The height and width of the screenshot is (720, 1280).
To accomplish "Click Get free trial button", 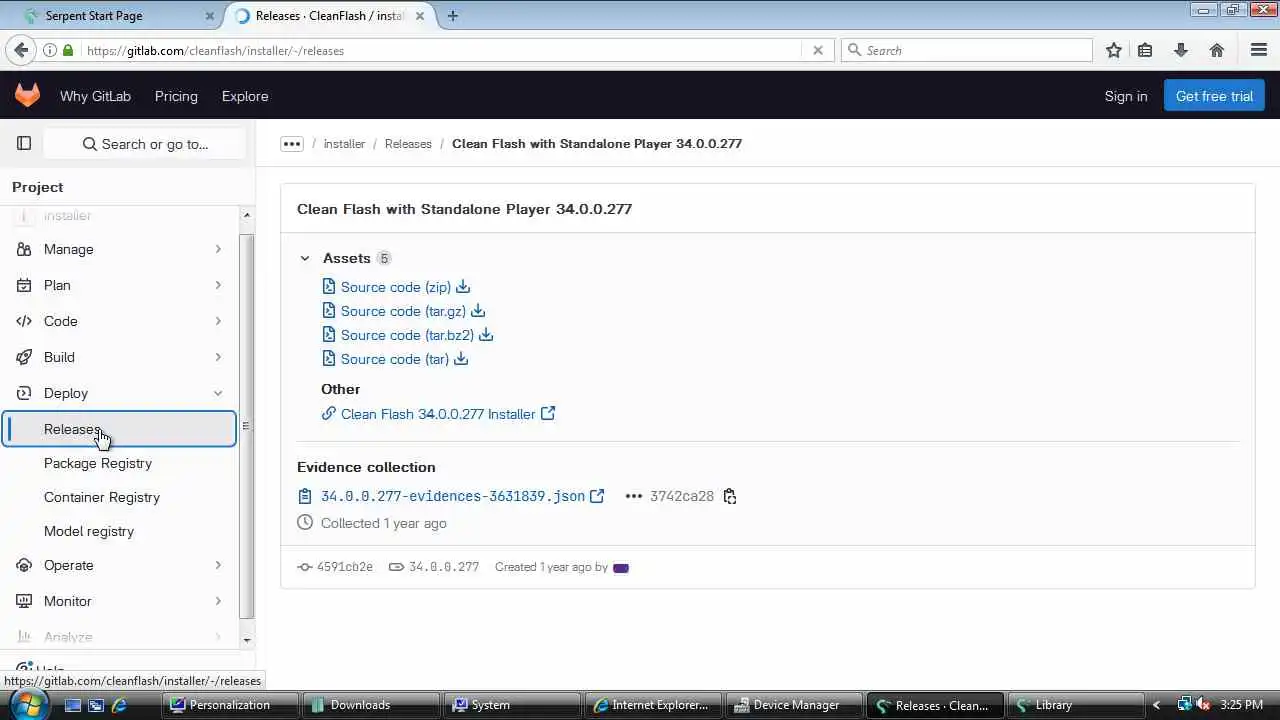I will pos(1214,96).
